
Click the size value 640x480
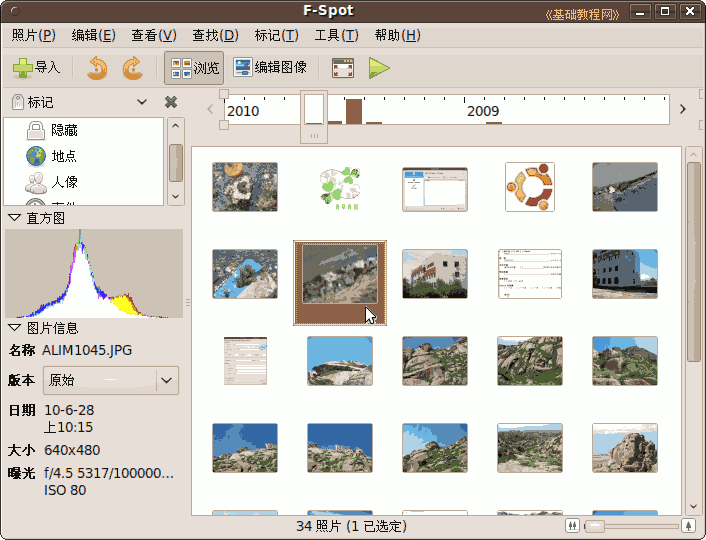(72, 450)
